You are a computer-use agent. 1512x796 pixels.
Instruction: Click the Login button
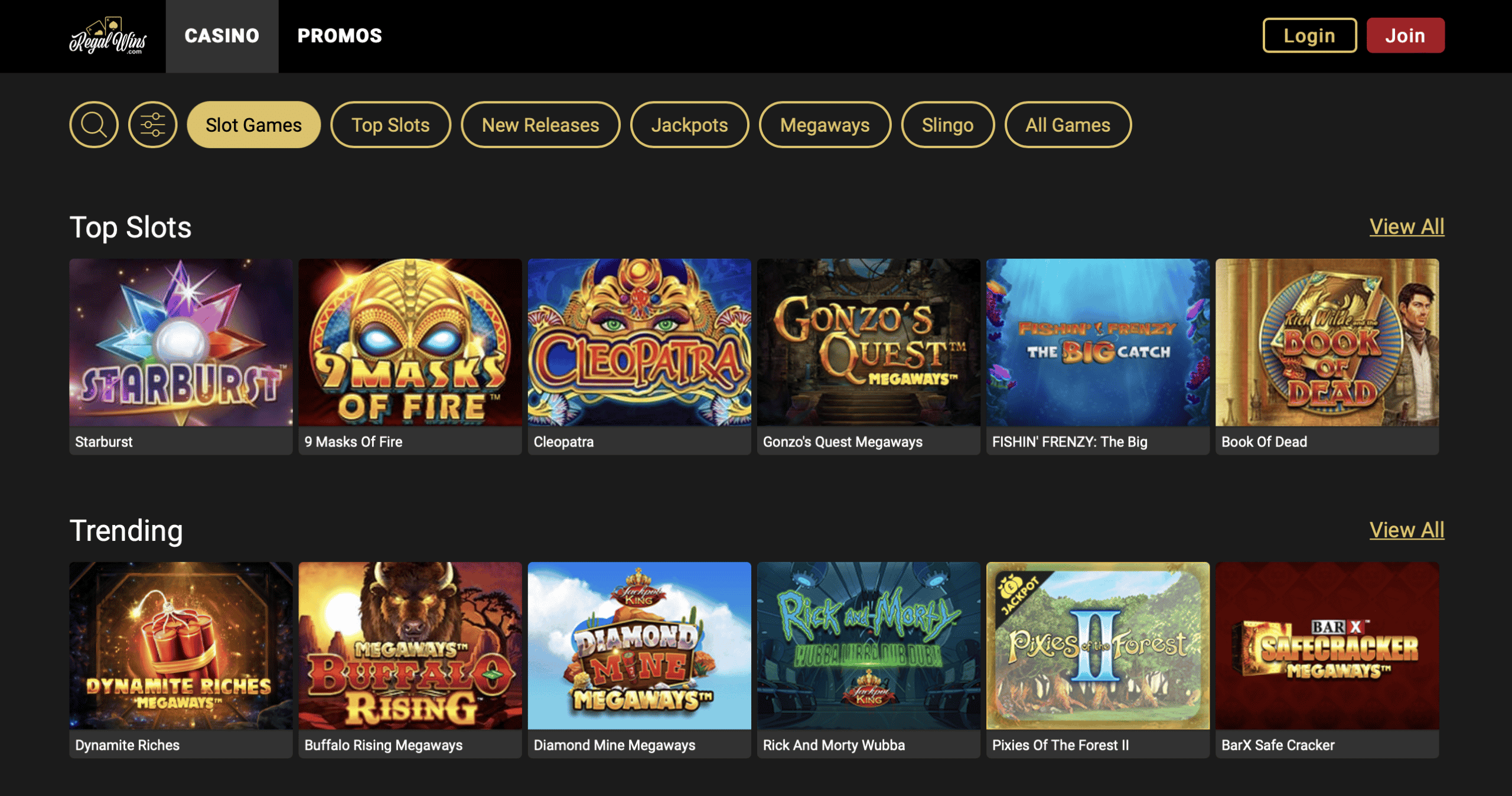(x=1309, y=35)
